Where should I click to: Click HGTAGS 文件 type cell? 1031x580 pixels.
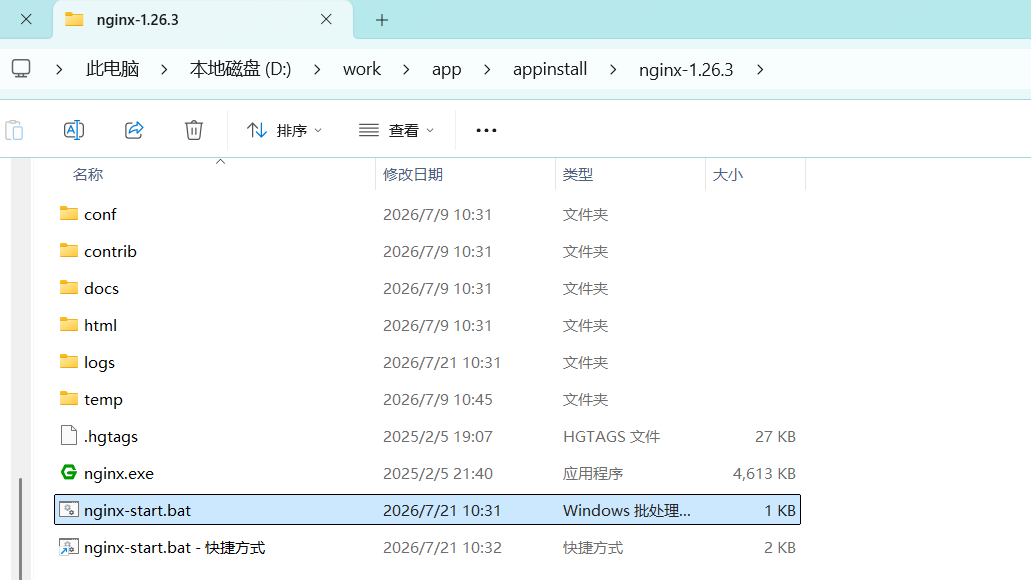[x=611, y=437]
